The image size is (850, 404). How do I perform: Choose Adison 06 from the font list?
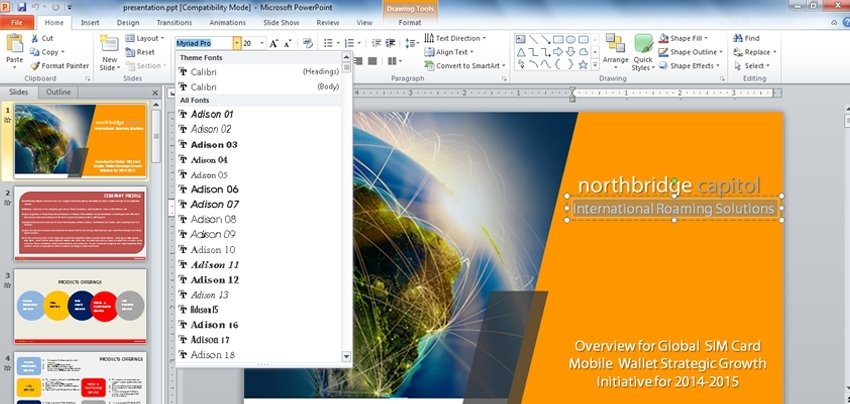coord(214,189)
